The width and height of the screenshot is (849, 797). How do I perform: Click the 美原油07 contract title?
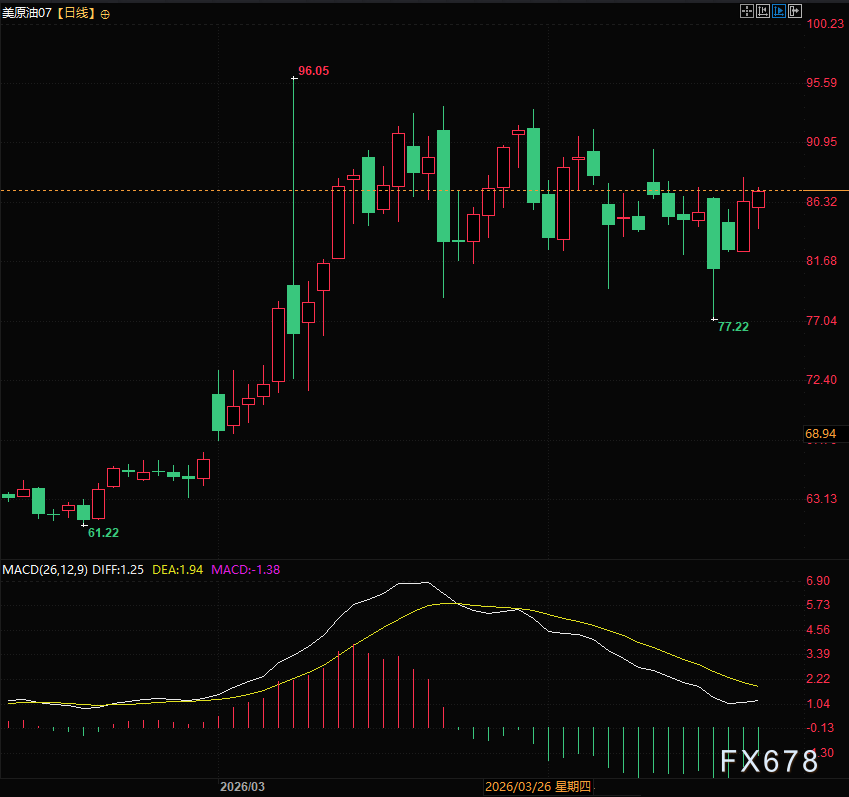pyautogui.click(x=27, y=13)
